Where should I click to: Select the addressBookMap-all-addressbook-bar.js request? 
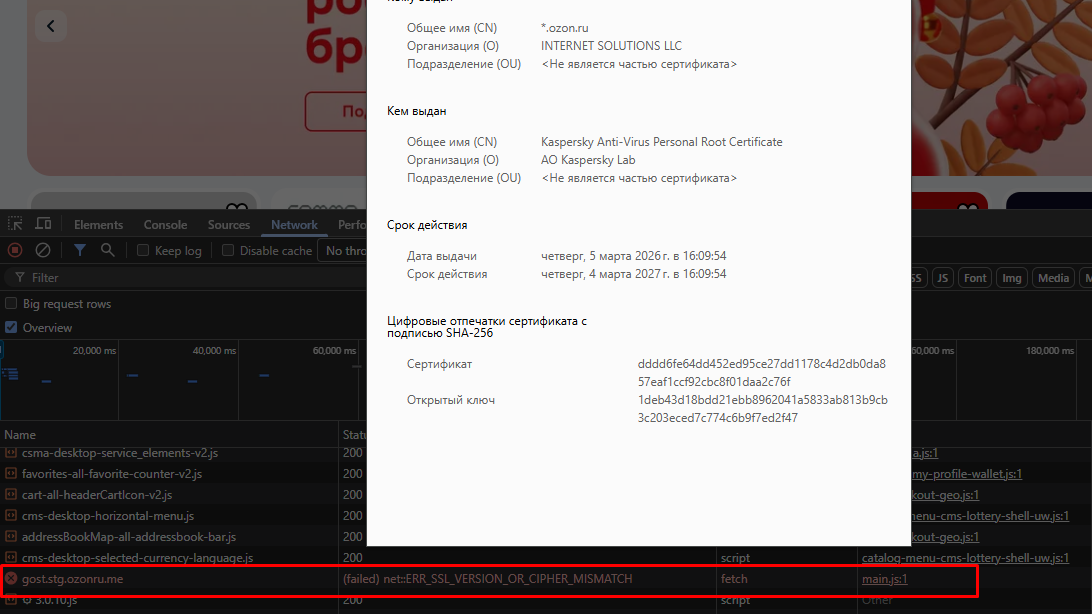point(129,537)
